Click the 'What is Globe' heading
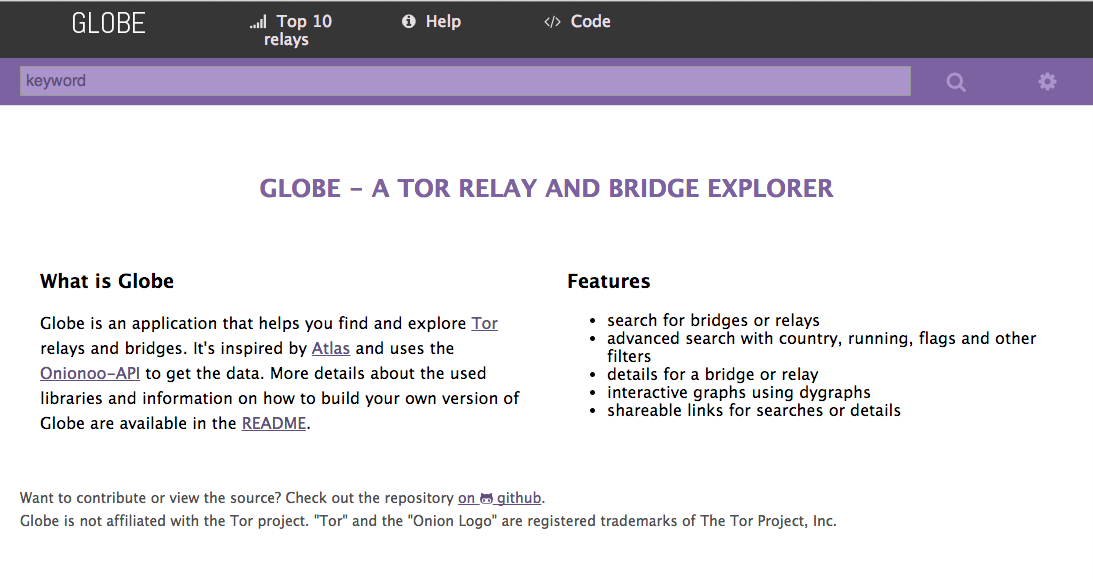 coord(107,282)
